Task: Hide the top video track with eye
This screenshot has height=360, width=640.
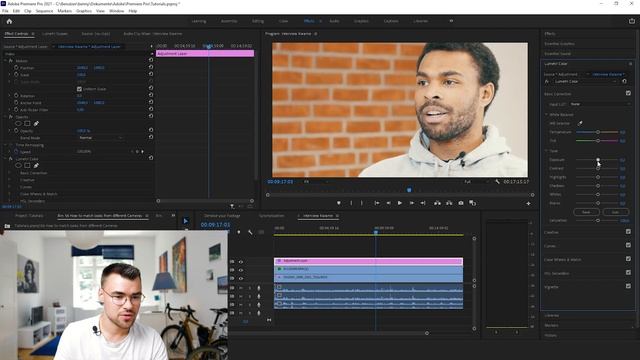Action: pyautogui.click(x=241, y=262)
